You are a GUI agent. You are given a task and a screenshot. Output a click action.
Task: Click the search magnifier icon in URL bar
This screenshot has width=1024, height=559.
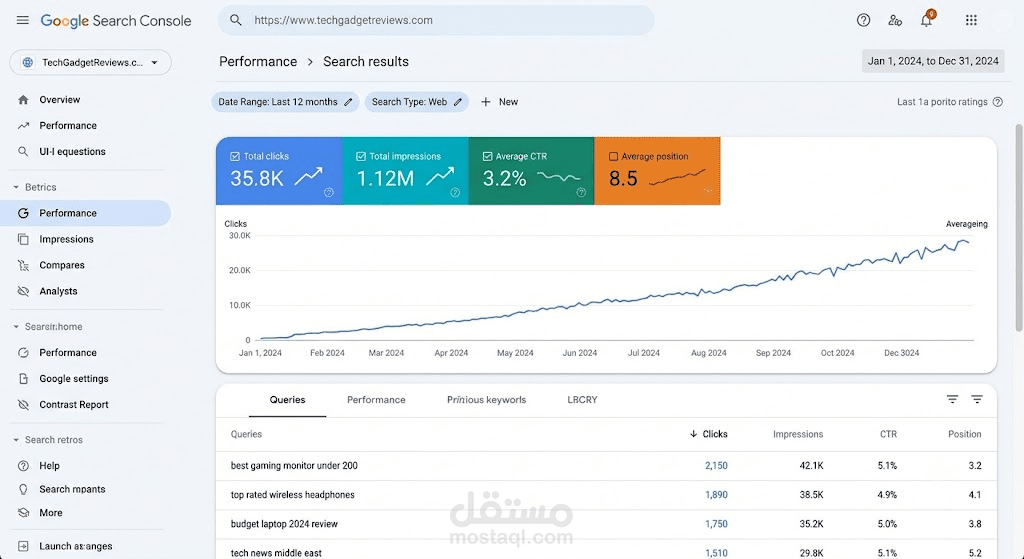(x=236, y=20)
